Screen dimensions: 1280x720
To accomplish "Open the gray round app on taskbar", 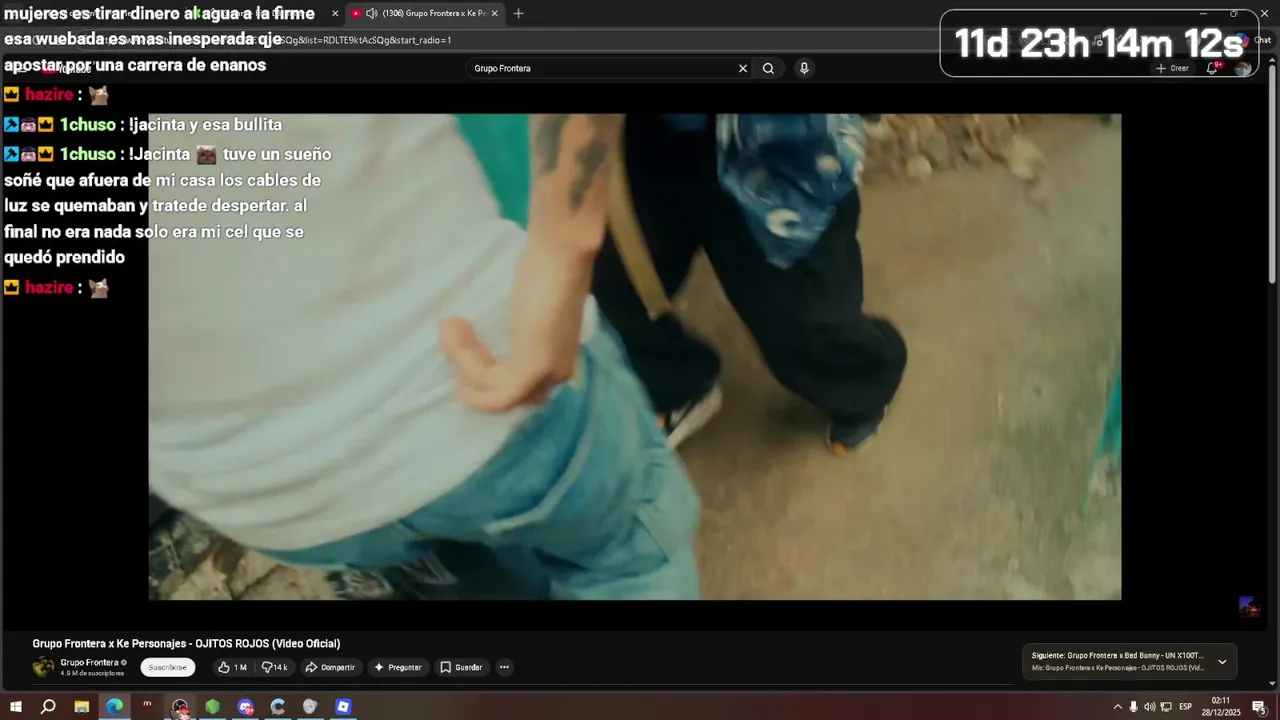I will [x=310, y=707].
